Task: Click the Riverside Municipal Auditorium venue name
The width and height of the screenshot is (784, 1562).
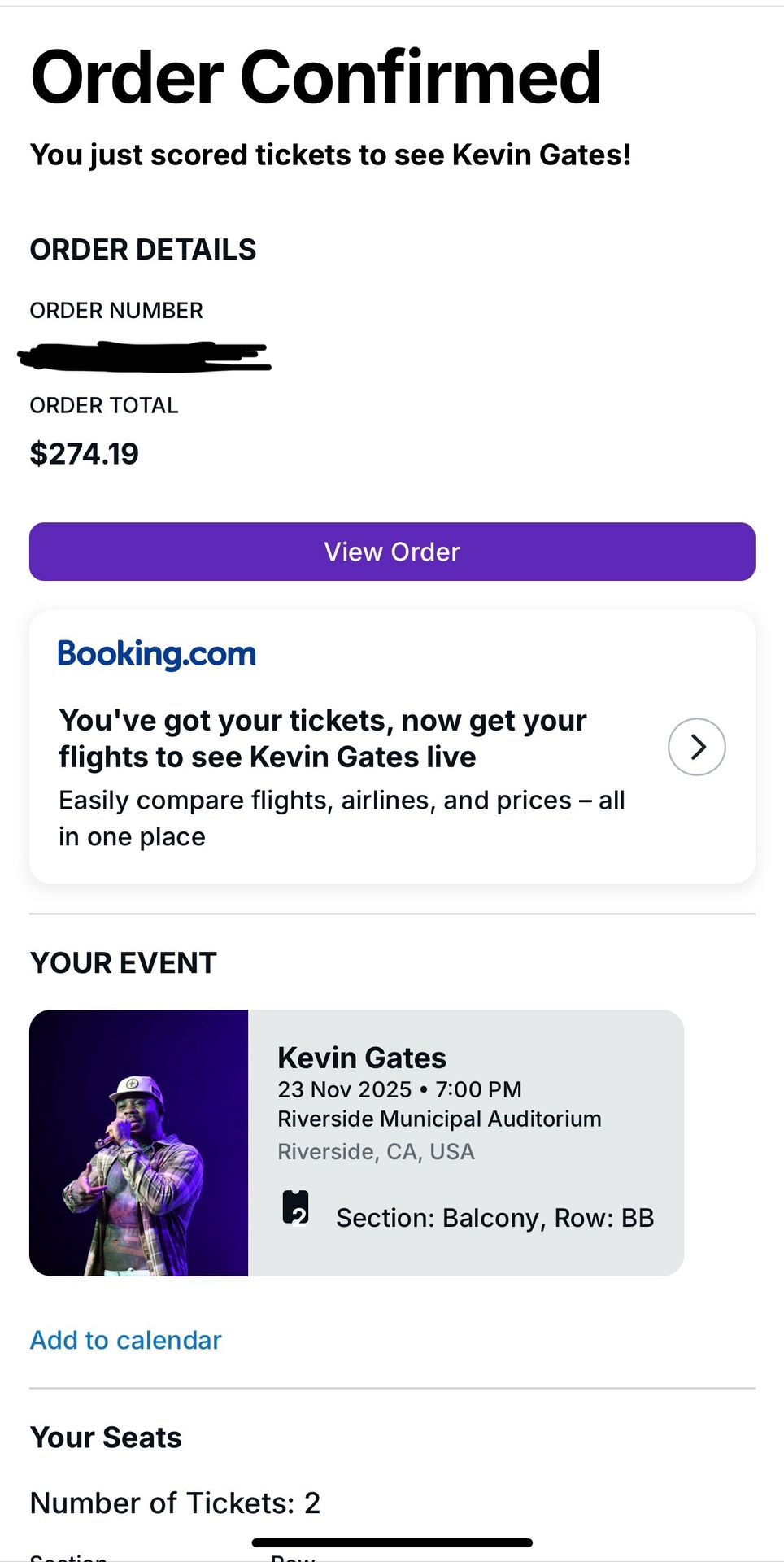Action: pos(439,1119)
